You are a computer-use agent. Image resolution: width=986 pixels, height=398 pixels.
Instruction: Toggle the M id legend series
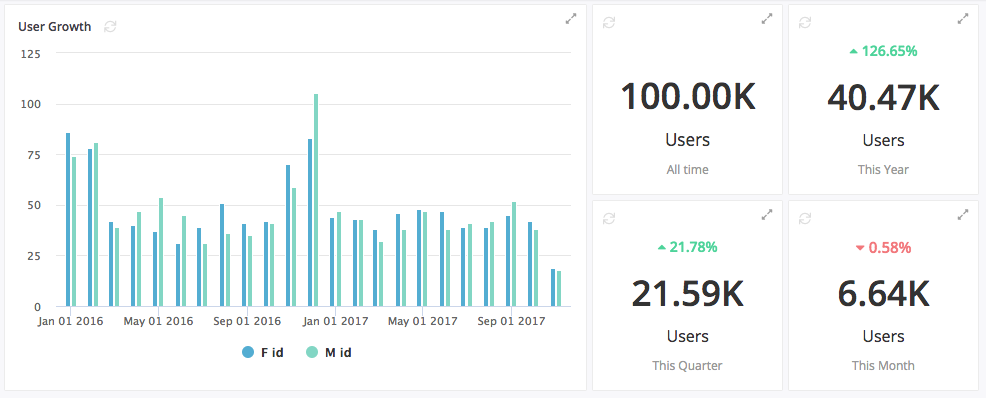coord(328,353)
